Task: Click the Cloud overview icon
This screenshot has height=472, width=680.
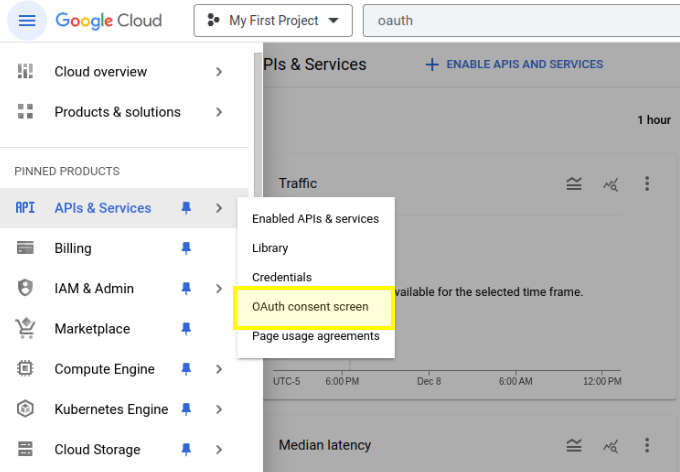Action: [25, 71]
